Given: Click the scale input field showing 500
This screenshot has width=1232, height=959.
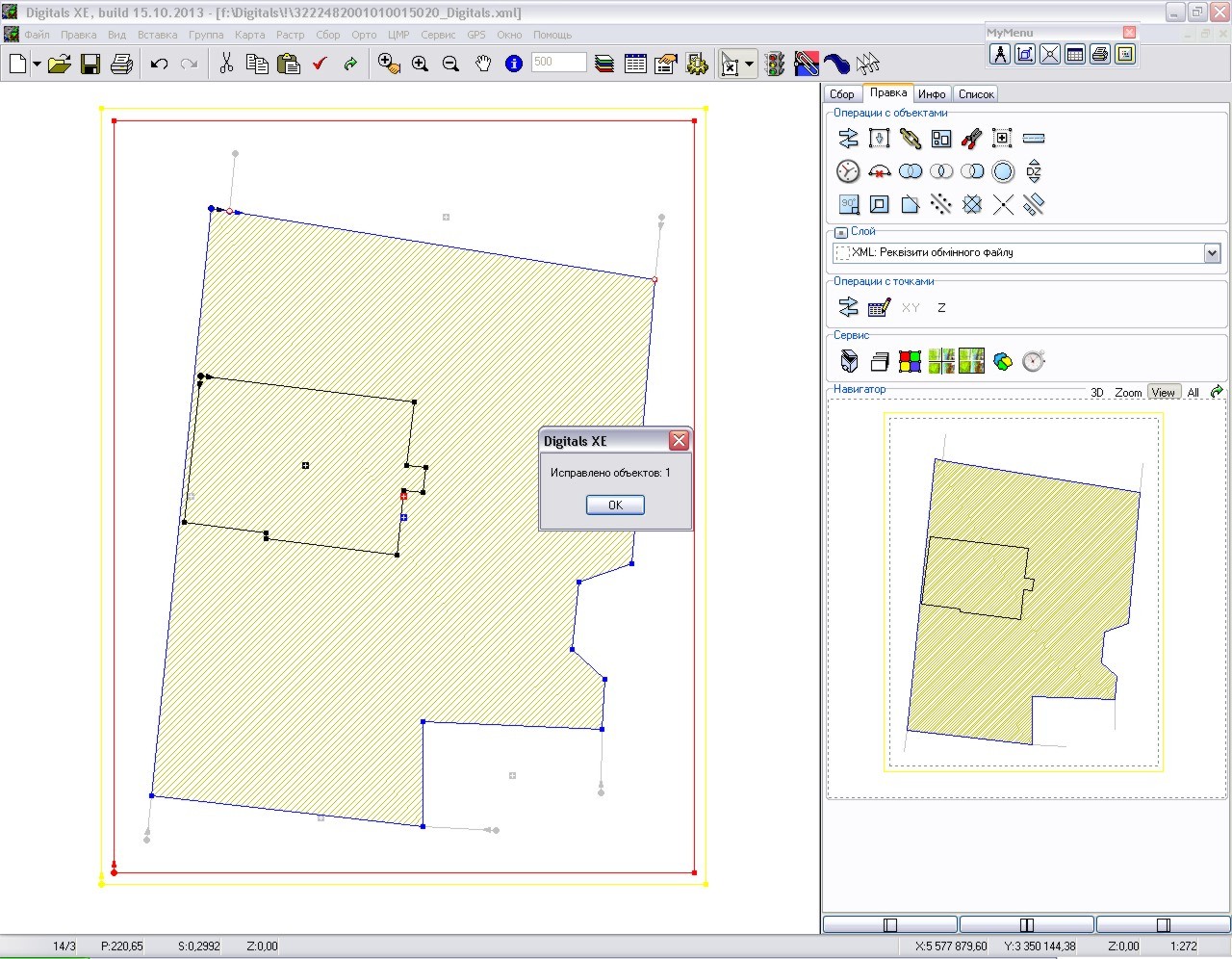Looking at the screenshot, I should 558,62.
